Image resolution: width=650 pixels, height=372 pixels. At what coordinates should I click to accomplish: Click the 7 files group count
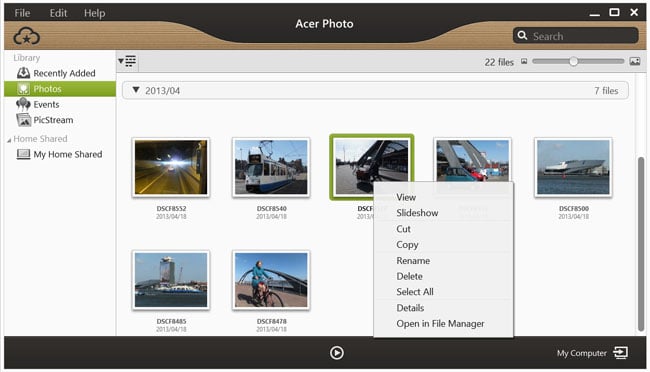[606, 90]
